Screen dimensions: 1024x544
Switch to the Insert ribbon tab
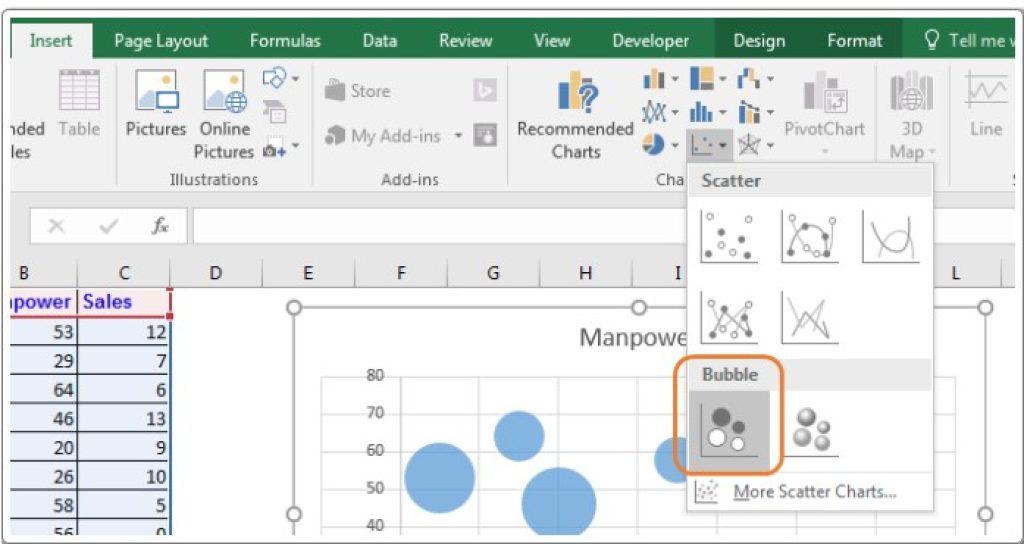pos(51,41)
